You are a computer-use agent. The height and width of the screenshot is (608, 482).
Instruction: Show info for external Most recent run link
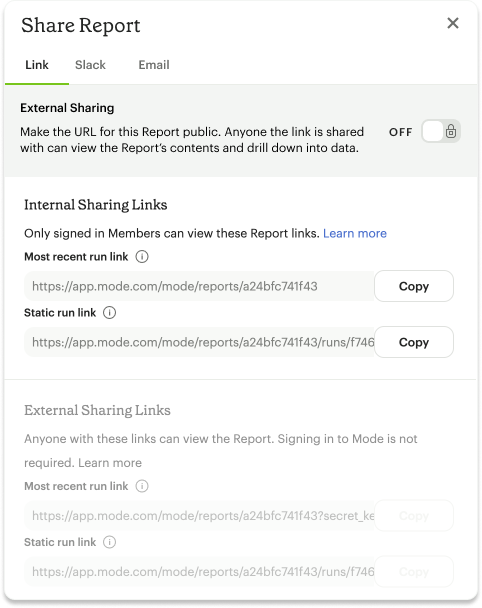(x=142, y=486)
